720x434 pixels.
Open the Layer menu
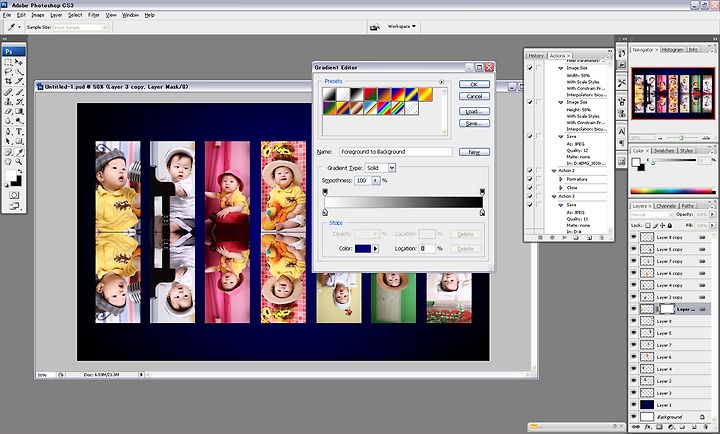pyautogui.click(x=56, y=15)
